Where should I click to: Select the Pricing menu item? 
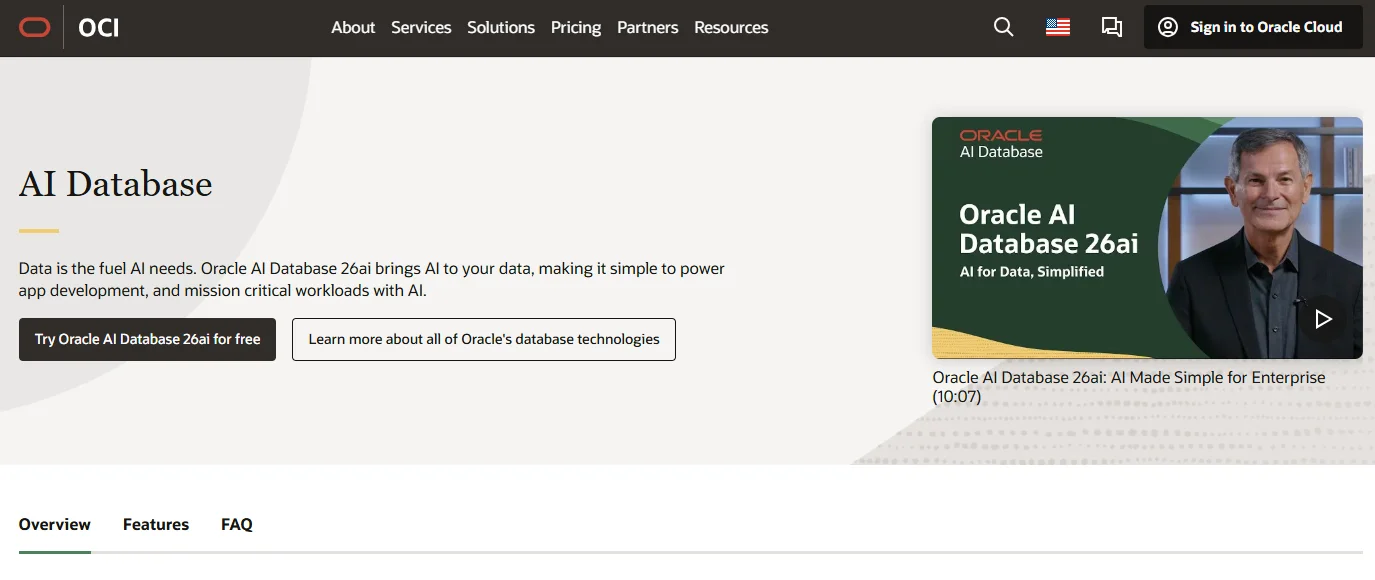click(x=576, y=27)
